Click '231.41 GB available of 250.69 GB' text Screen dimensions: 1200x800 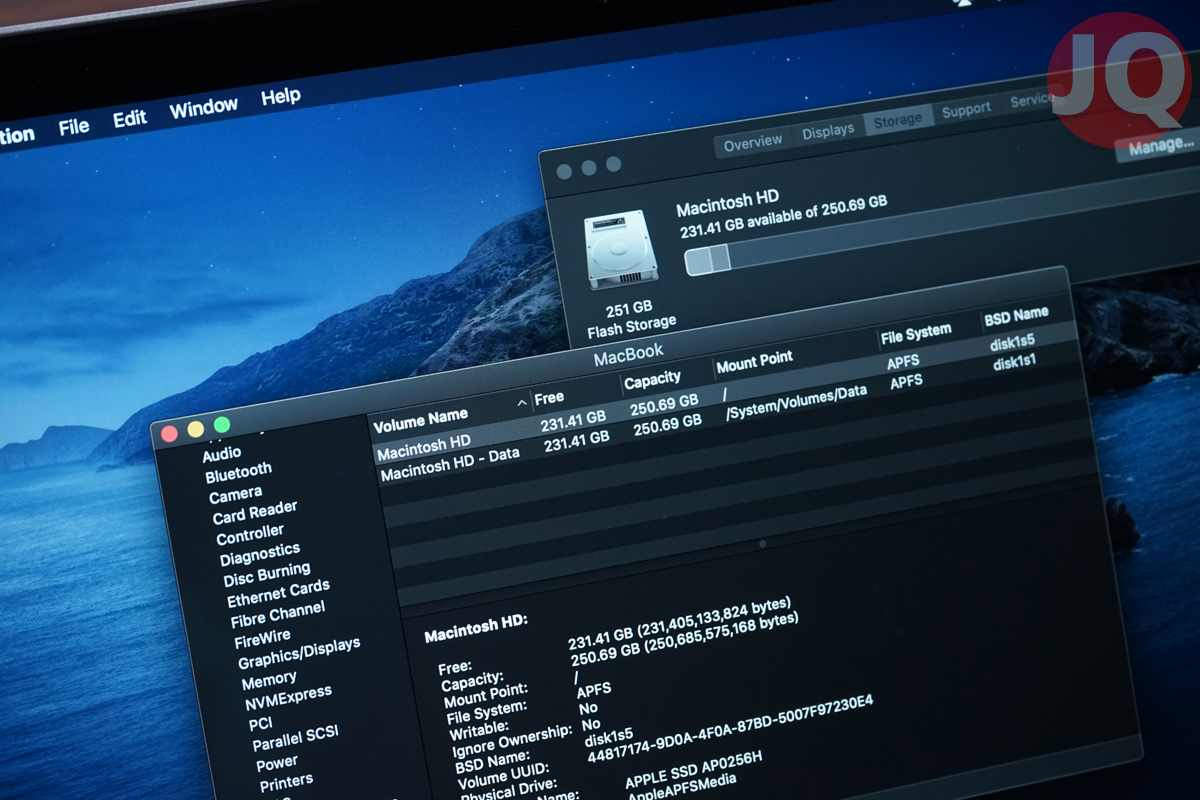click(784, 216)
